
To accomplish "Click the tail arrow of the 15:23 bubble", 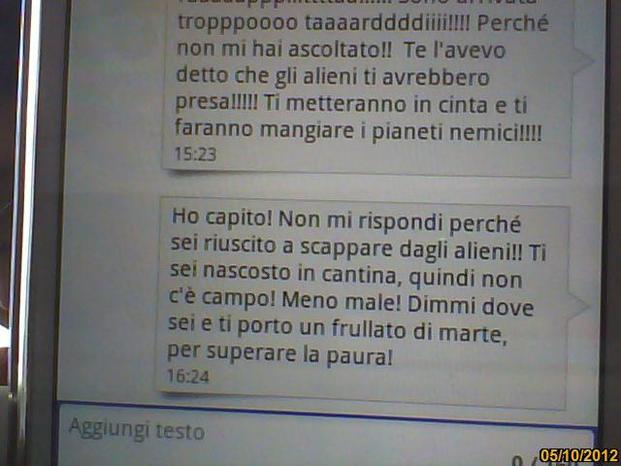I will 583,61.
